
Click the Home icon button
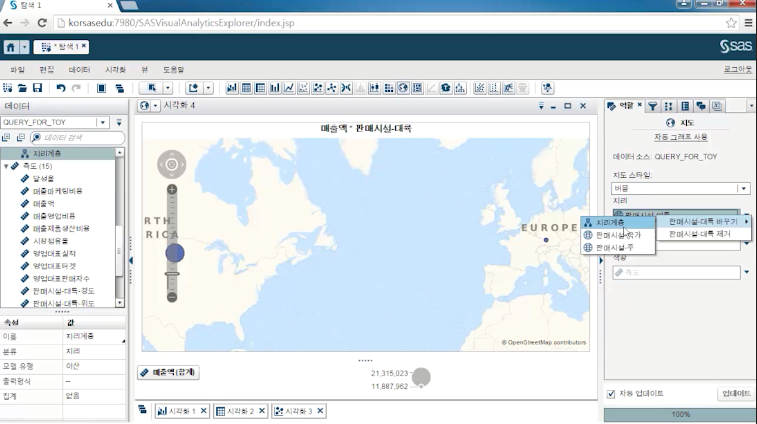point(13,47)
